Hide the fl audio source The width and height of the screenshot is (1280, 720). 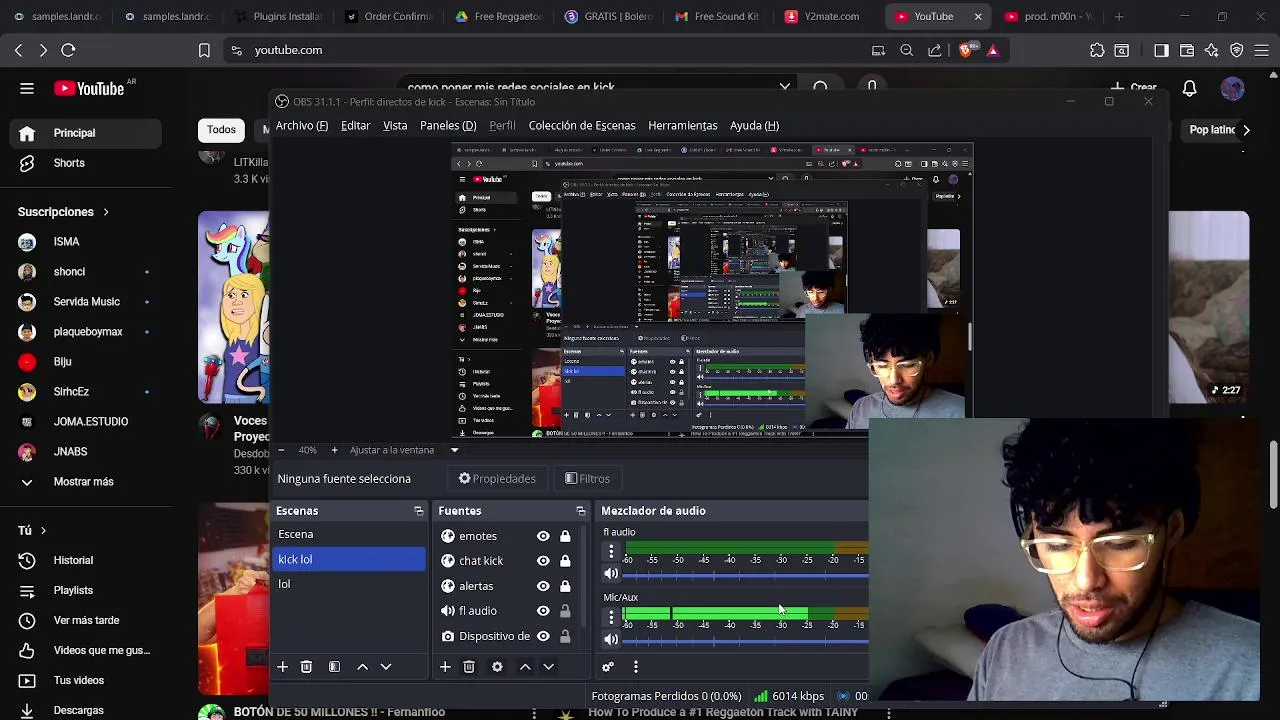tap(543, 611)
